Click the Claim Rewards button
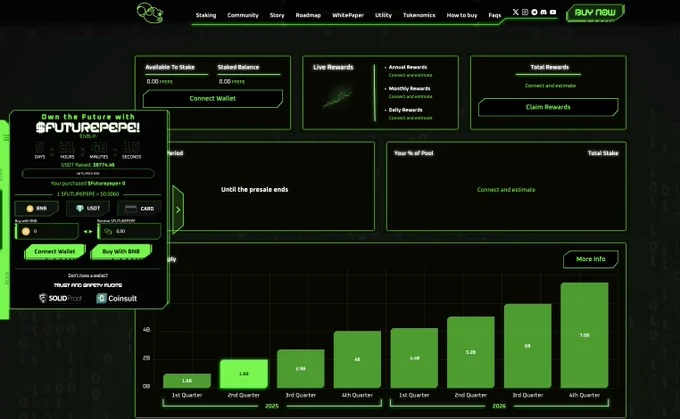Viewport: 680px width, 419px height. (548, 107)
